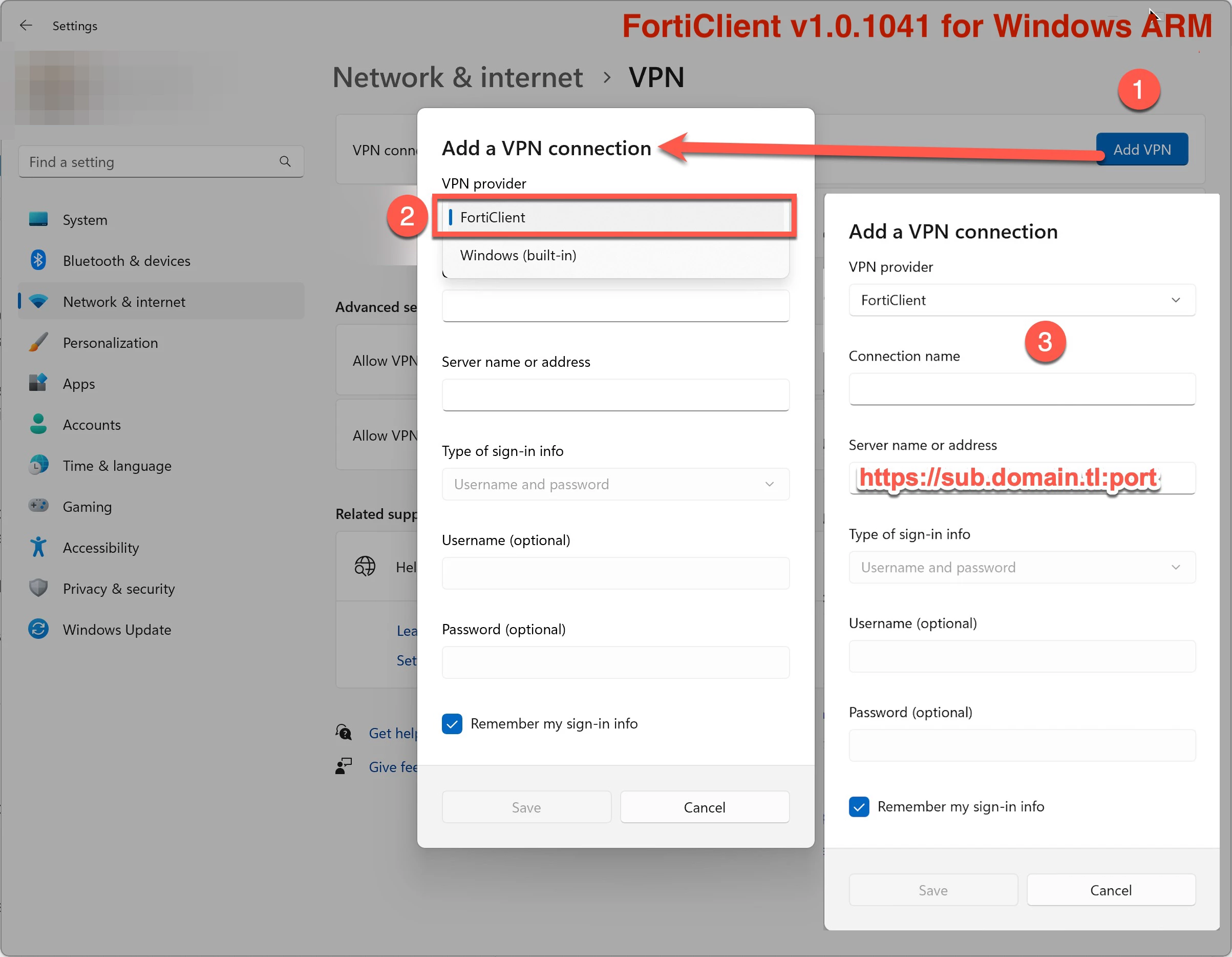Expand Type of sign-in info dropdown, right dialog

1022,567
